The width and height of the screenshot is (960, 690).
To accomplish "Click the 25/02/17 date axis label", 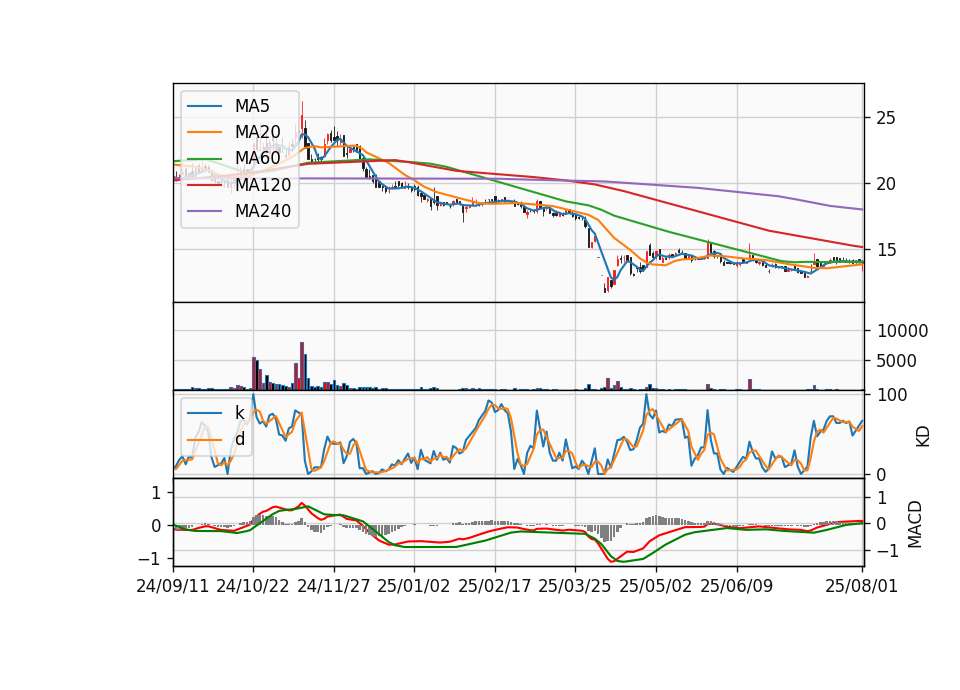I will (495, 586).
